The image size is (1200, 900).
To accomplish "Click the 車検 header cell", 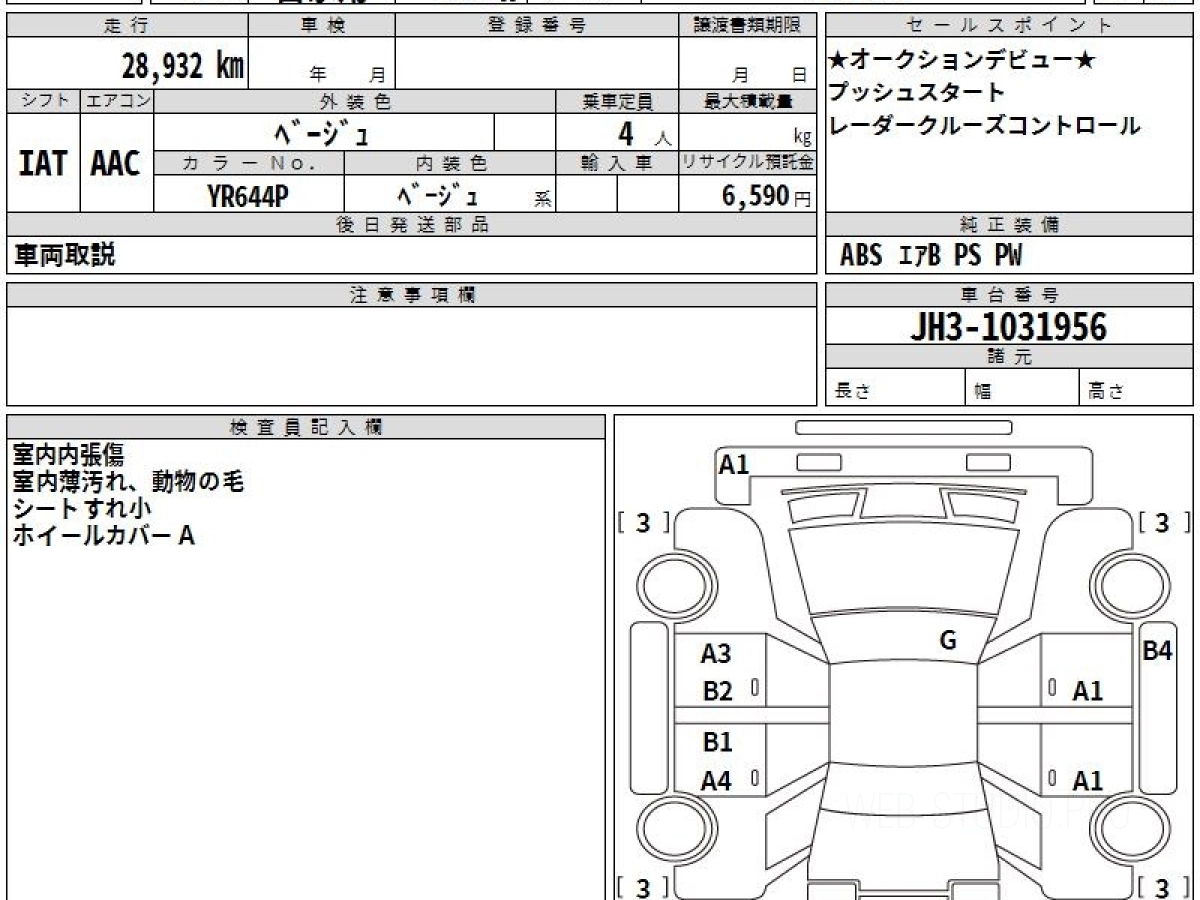I will (x=322, y=26).
